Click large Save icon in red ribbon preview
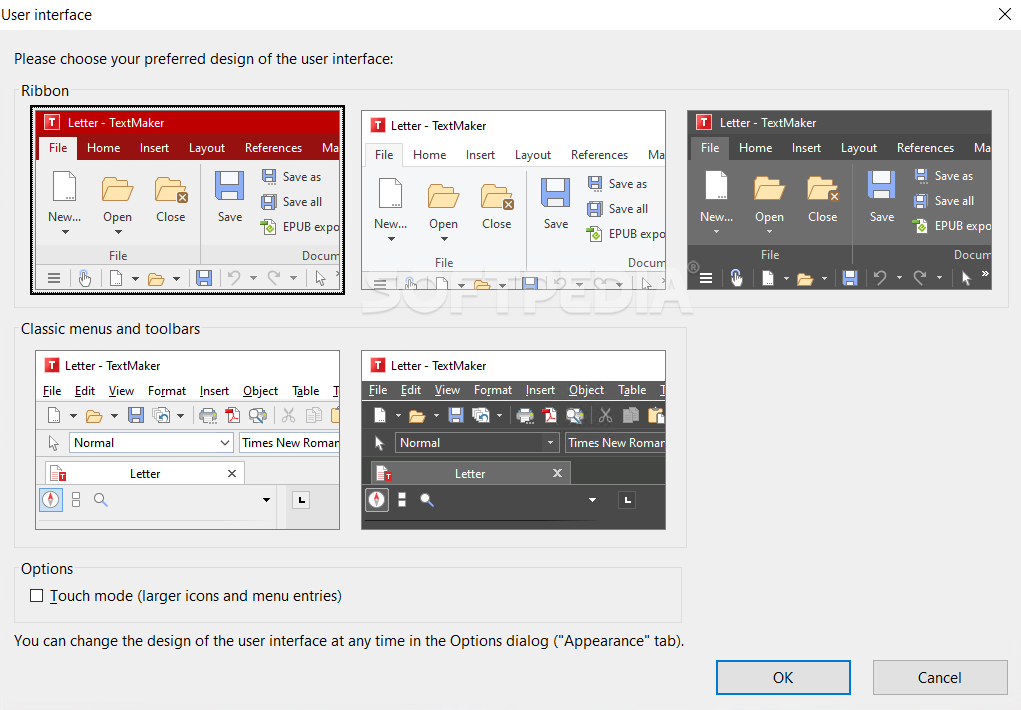 pyautogui.click(x=229, y=186)
